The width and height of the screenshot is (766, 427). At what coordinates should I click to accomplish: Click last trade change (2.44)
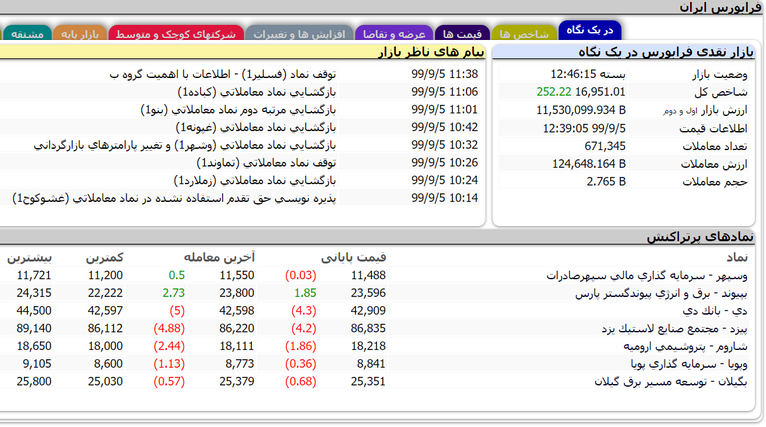click(x=169, y=346)
